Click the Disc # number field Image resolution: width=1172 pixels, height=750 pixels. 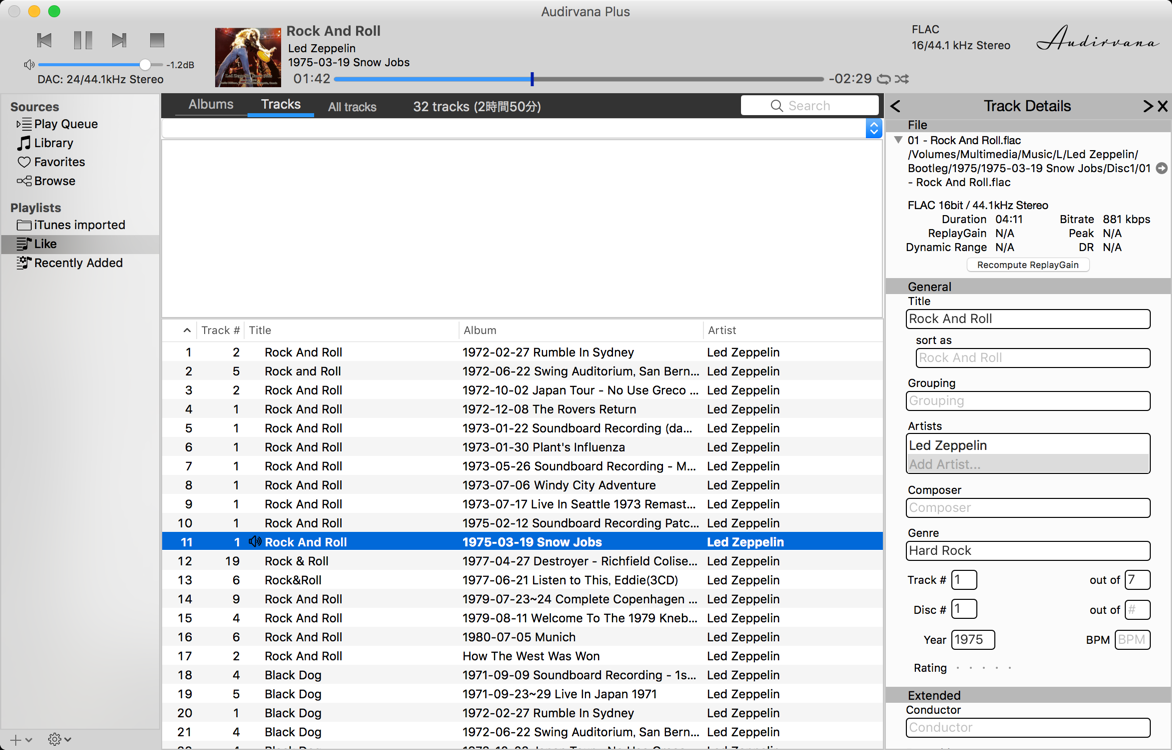coord(963,609)
